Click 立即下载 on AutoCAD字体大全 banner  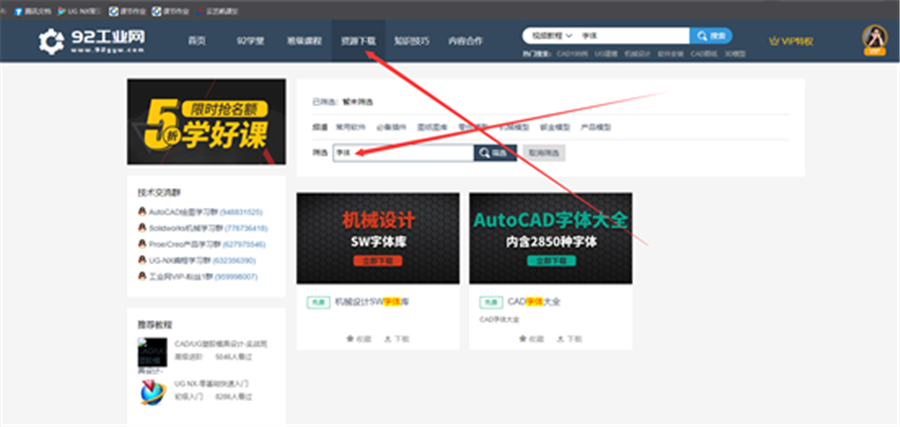tap(551, 261)
